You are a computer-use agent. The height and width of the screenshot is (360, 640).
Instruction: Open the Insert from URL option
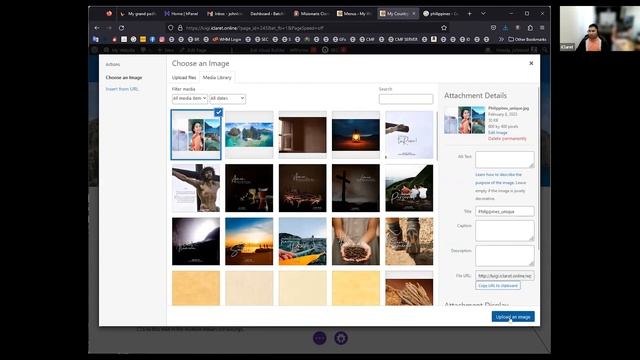point(122,89)
